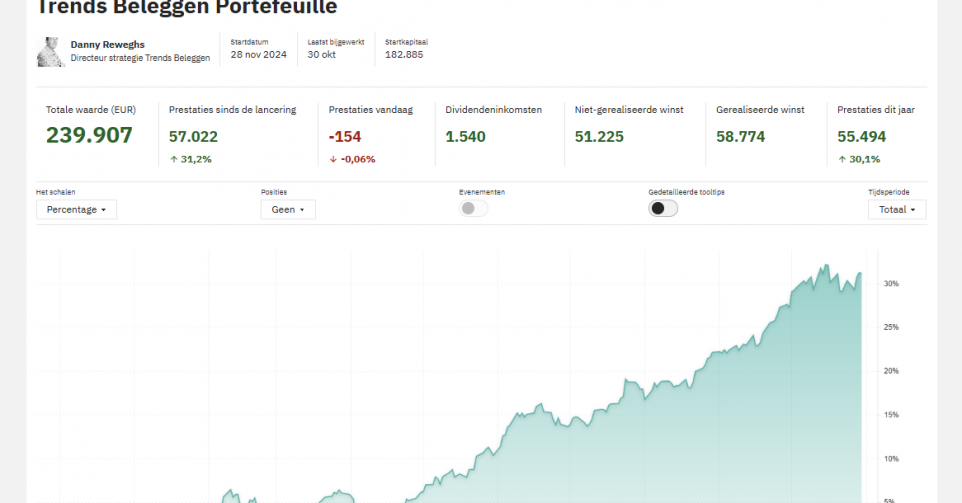Click the peak of the performance chart
The width and height of the screenshot is (962, 503).
(826, 266)
